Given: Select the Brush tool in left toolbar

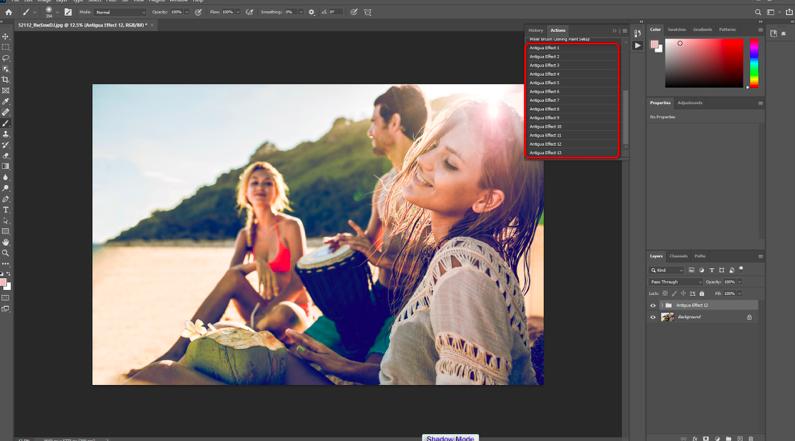Looking at the screenshot, I should click(x=6, y=123).
